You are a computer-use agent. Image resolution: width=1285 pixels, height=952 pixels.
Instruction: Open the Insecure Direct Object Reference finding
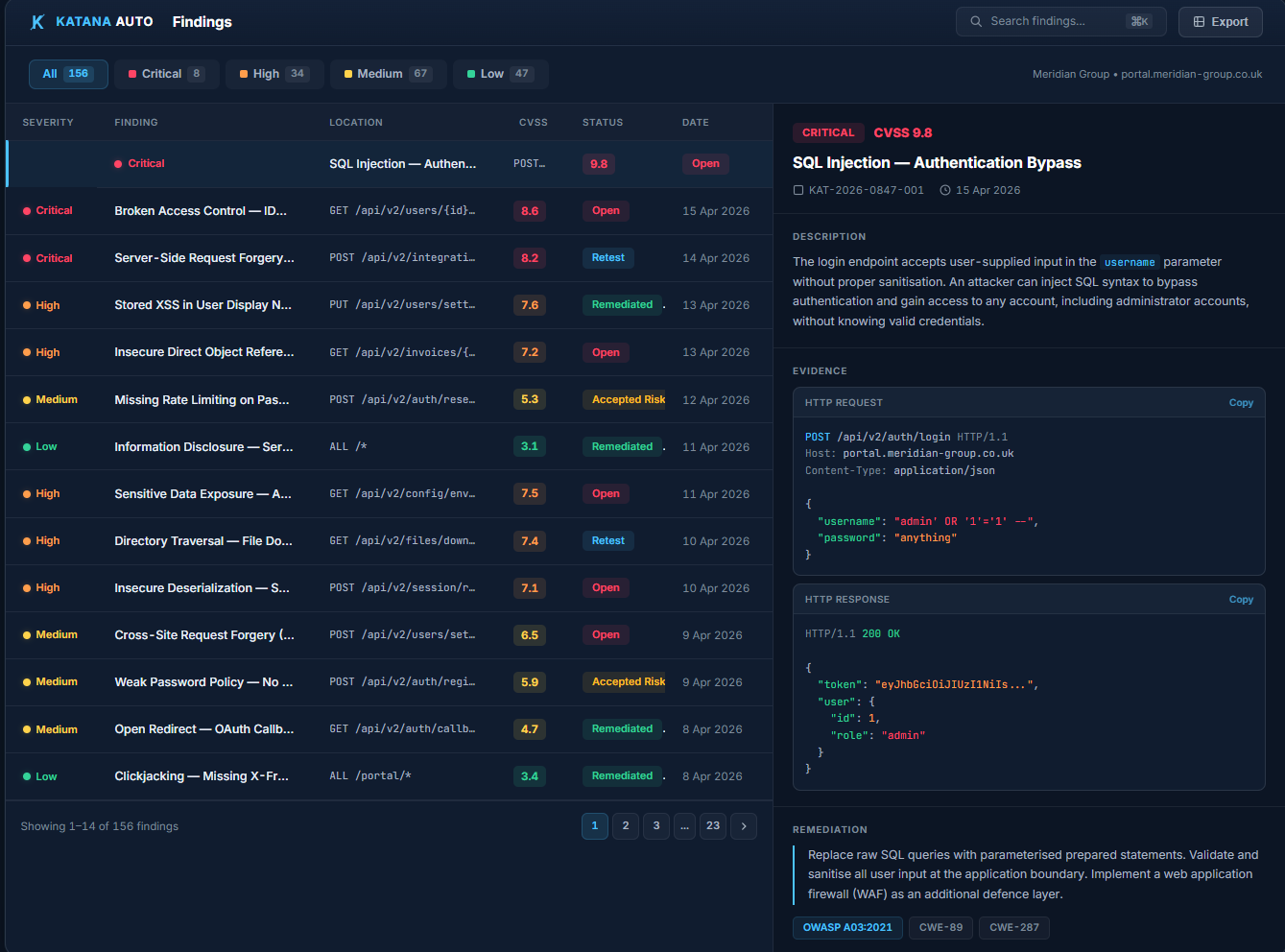(x=389, y=352)
